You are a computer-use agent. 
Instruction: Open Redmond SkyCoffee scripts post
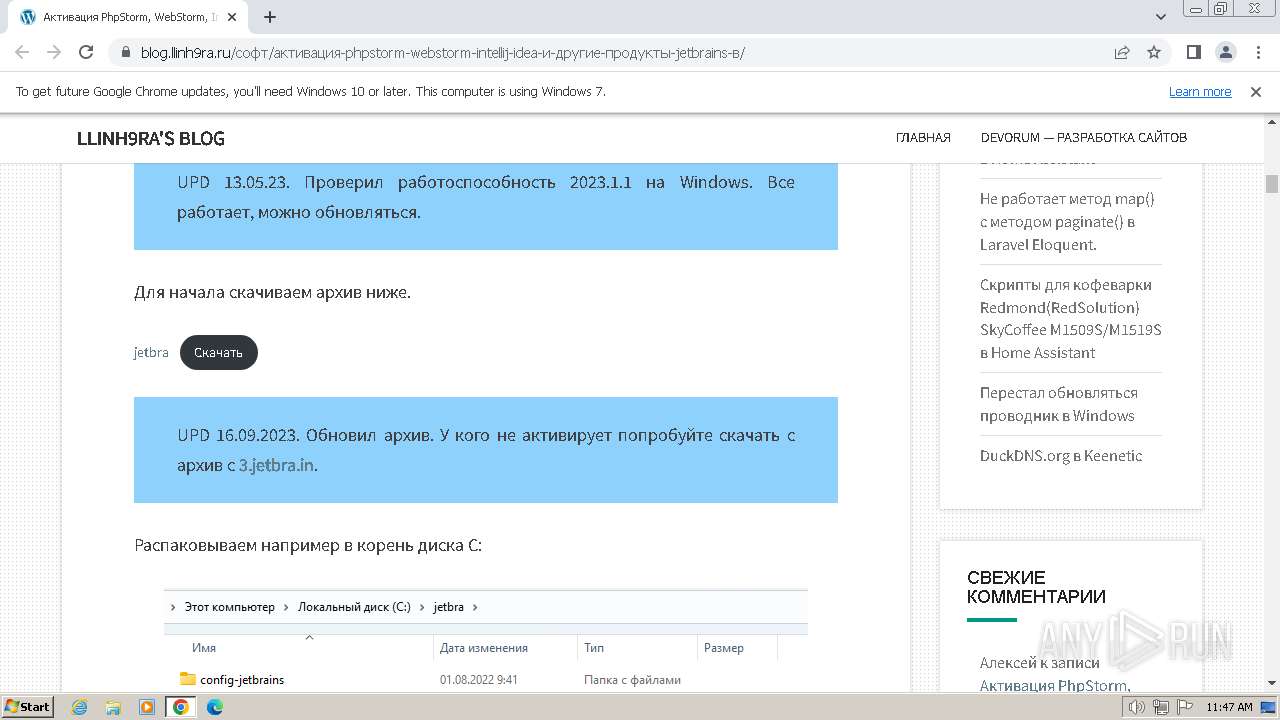pyautogui.click(x=1070, y=318)
